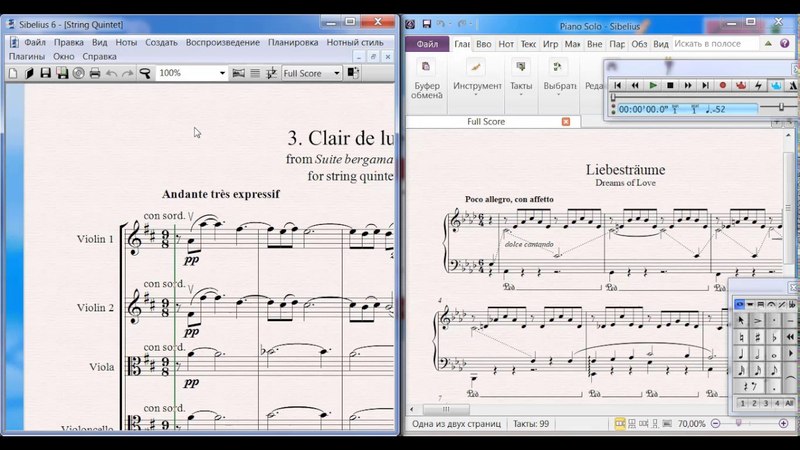Toggle transposing score in the Sibelius 6 toolbar
This screenshot has height=450, width=800.
271,73
